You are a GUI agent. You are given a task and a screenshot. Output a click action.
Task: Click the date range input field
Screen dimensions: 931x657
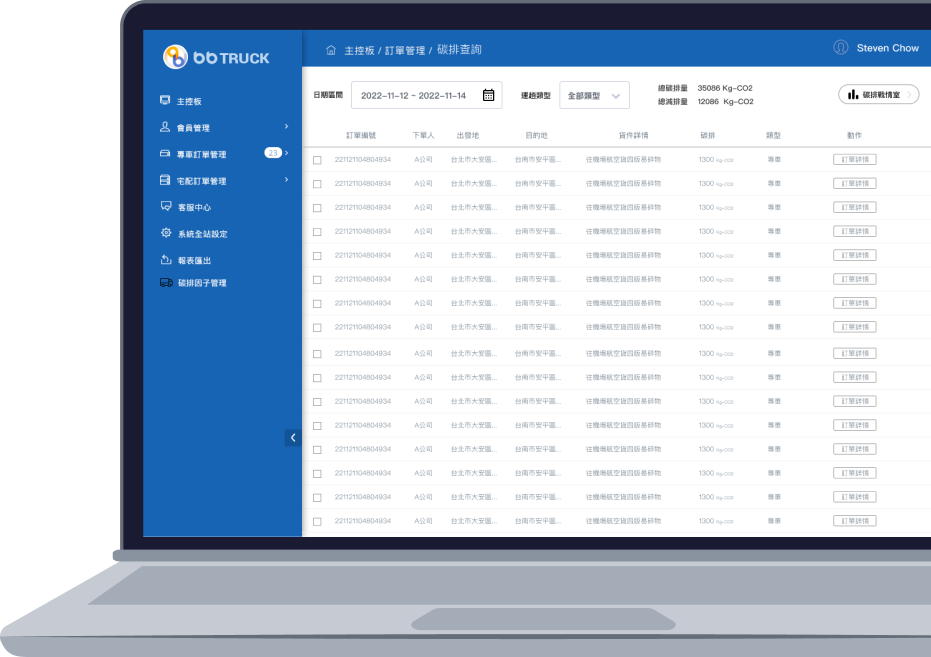(414, 96)
